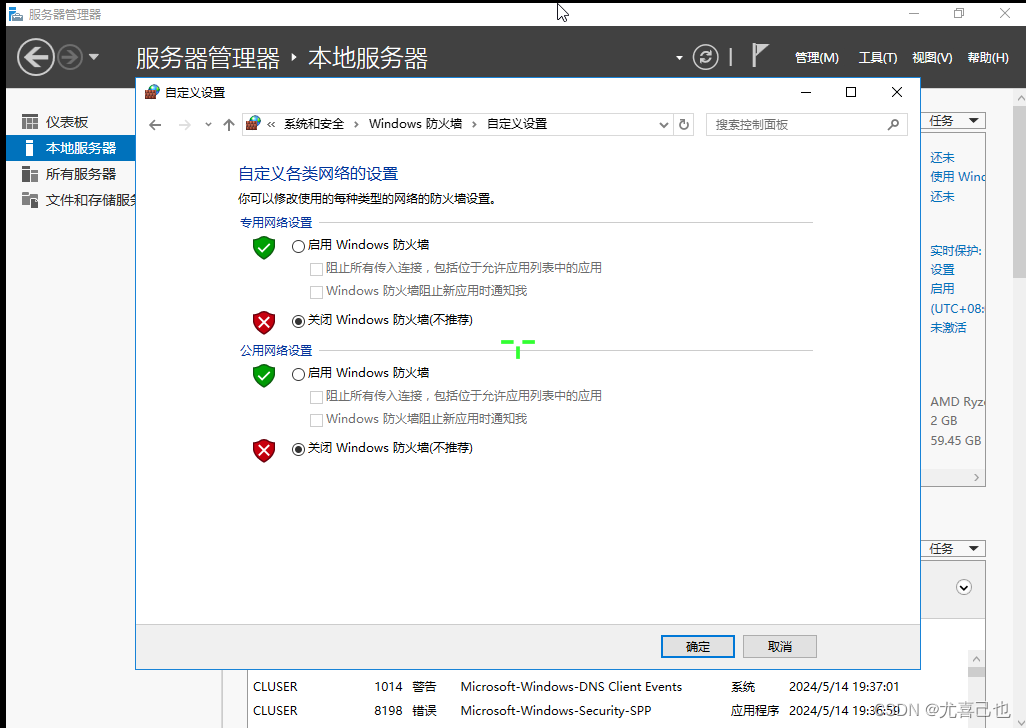Click 自定义设置 in the breadcrumb
The height and width of the screenshot is (728, 1026).
[517, 124]
